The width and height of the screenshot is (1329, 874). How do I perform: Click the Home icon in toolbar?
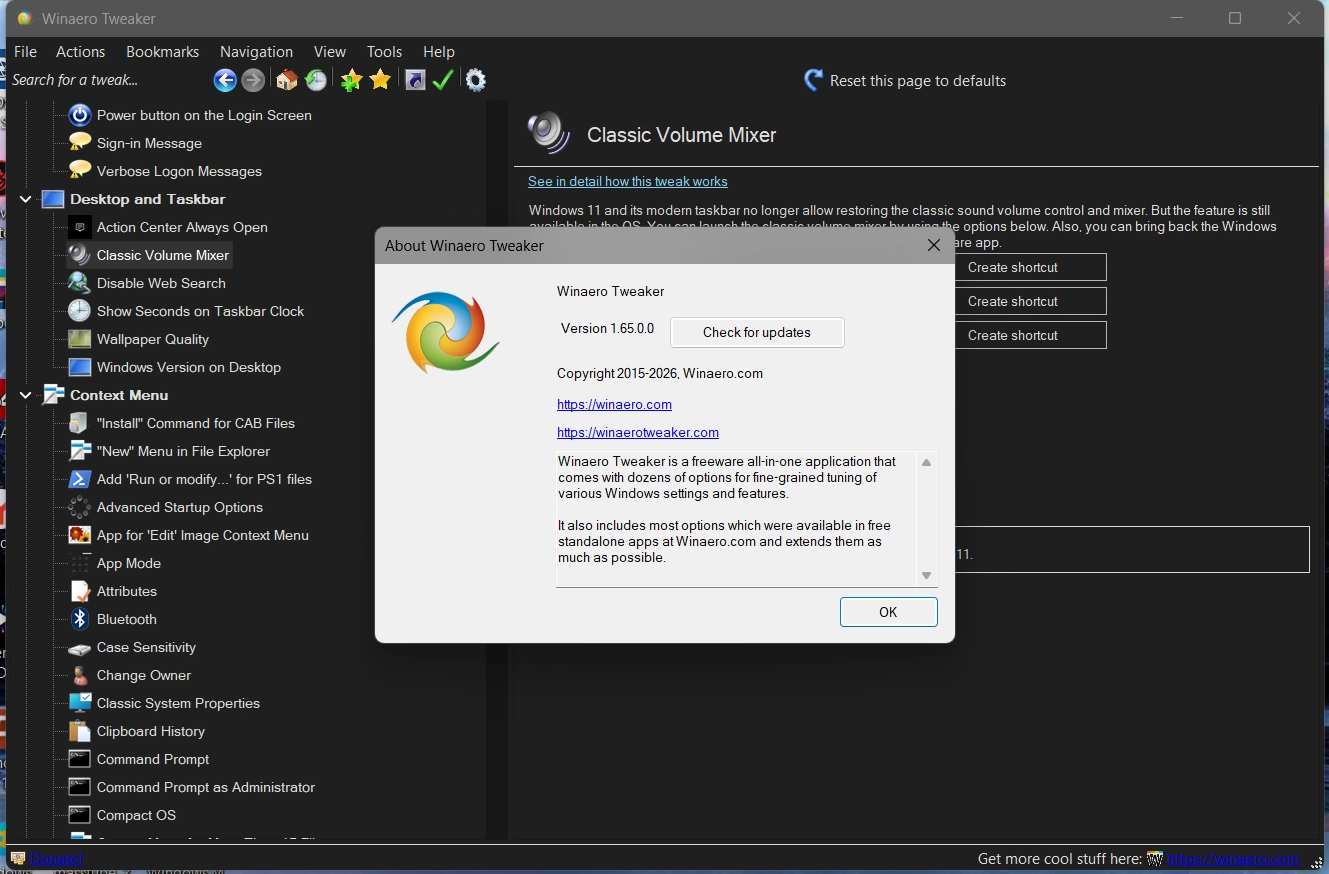287,80
